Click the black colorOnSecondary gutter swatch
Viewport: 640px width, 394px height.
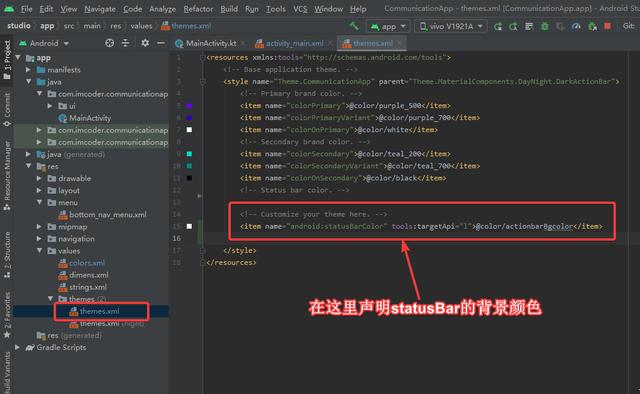(x=189, y=178)
